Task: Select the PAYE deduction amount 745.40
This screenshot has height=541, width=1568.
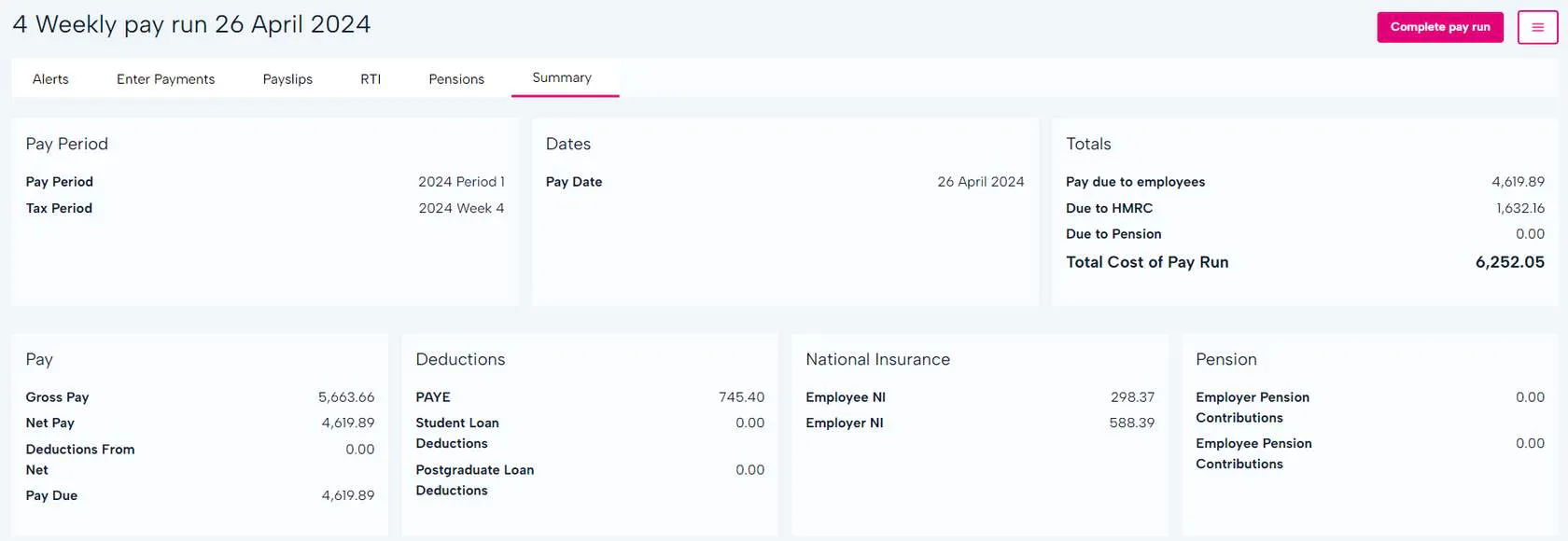Action: point(741,397)
